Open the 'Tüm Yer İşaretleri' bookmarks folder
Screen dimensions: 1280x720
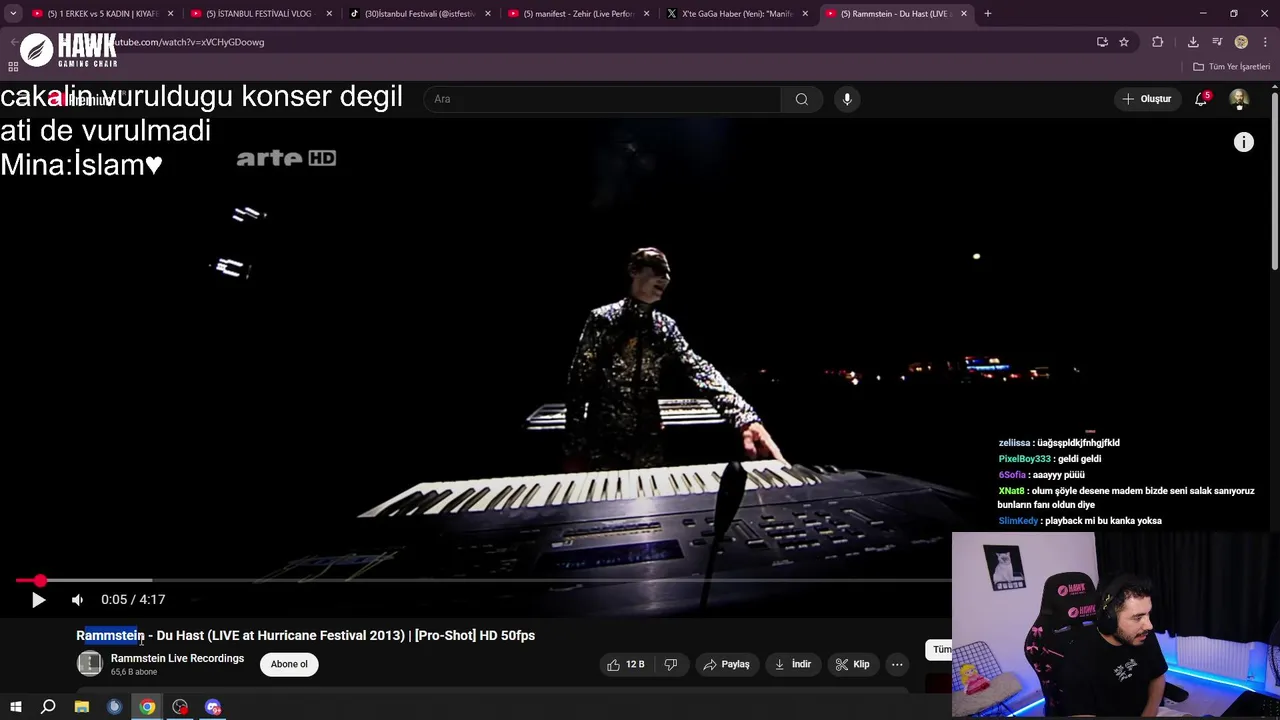pos(1232,67)
